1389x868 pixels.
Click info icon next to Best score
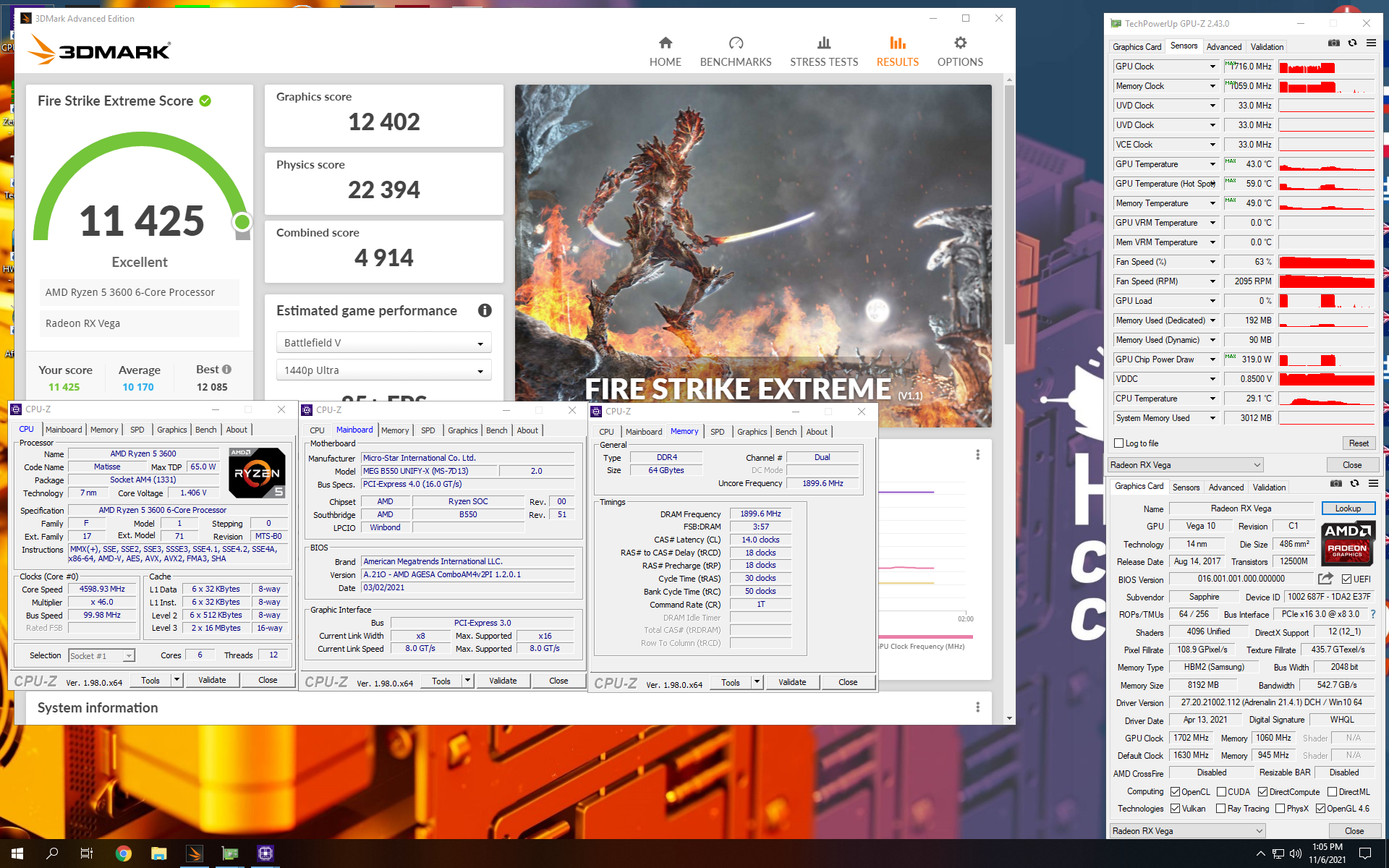coord(226,369)
